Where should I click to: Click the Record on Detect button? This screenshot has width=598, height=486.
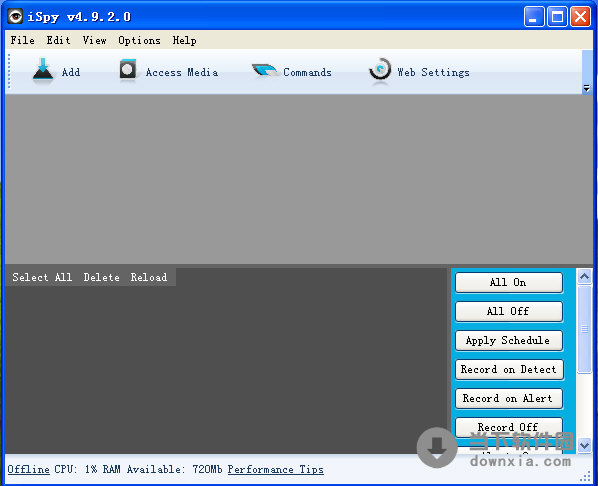pyautogui.click(x=509, y=369)
